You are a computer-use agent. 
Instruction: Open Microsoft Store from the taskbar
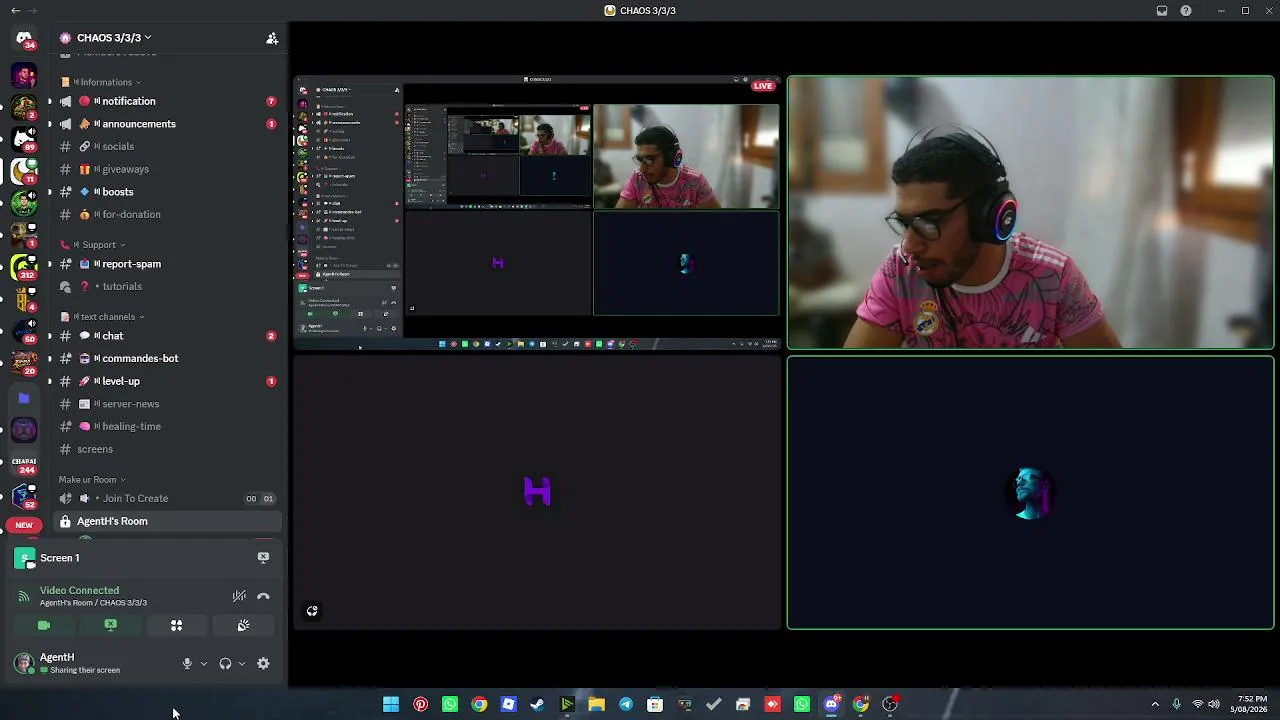(x=655, y=704)
